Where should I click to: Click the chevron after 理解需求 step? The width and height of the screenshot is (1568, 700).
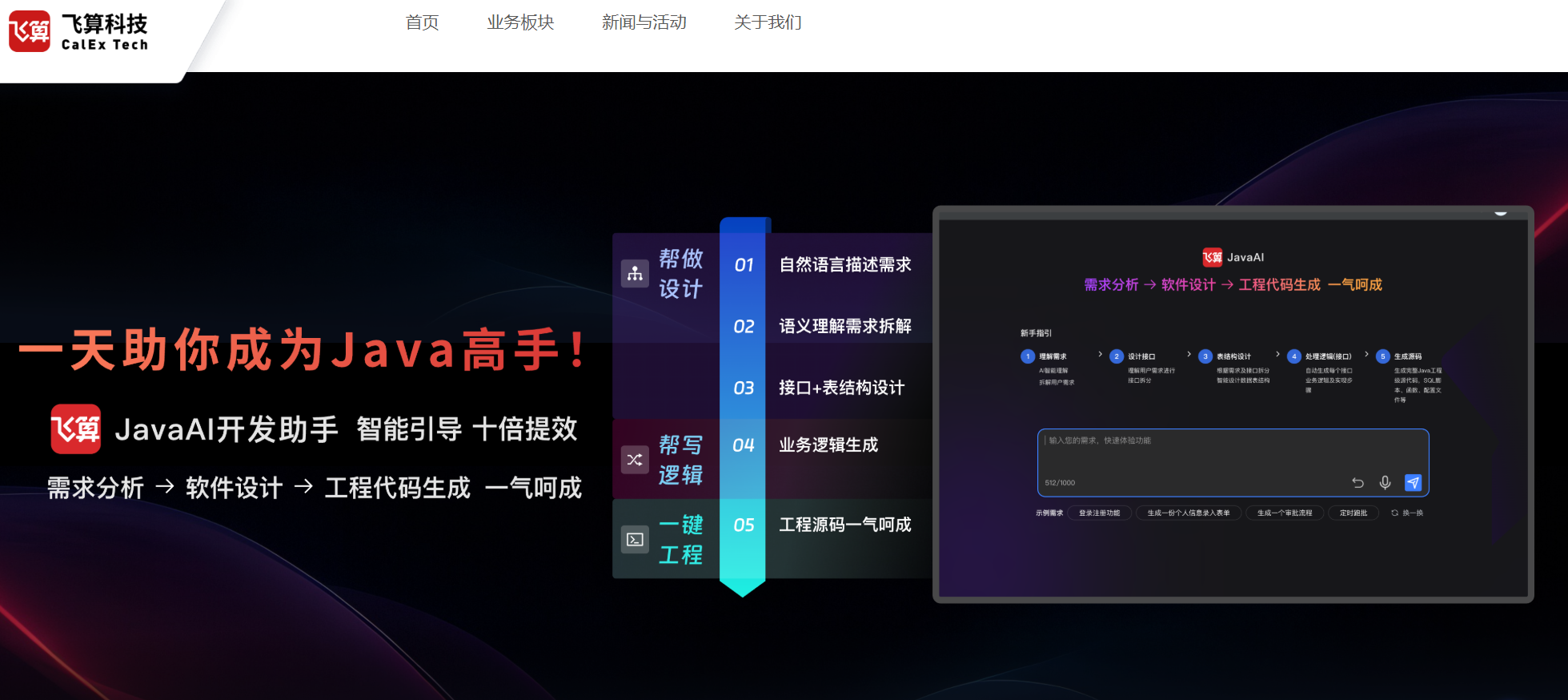click(x=1101, y=354)
